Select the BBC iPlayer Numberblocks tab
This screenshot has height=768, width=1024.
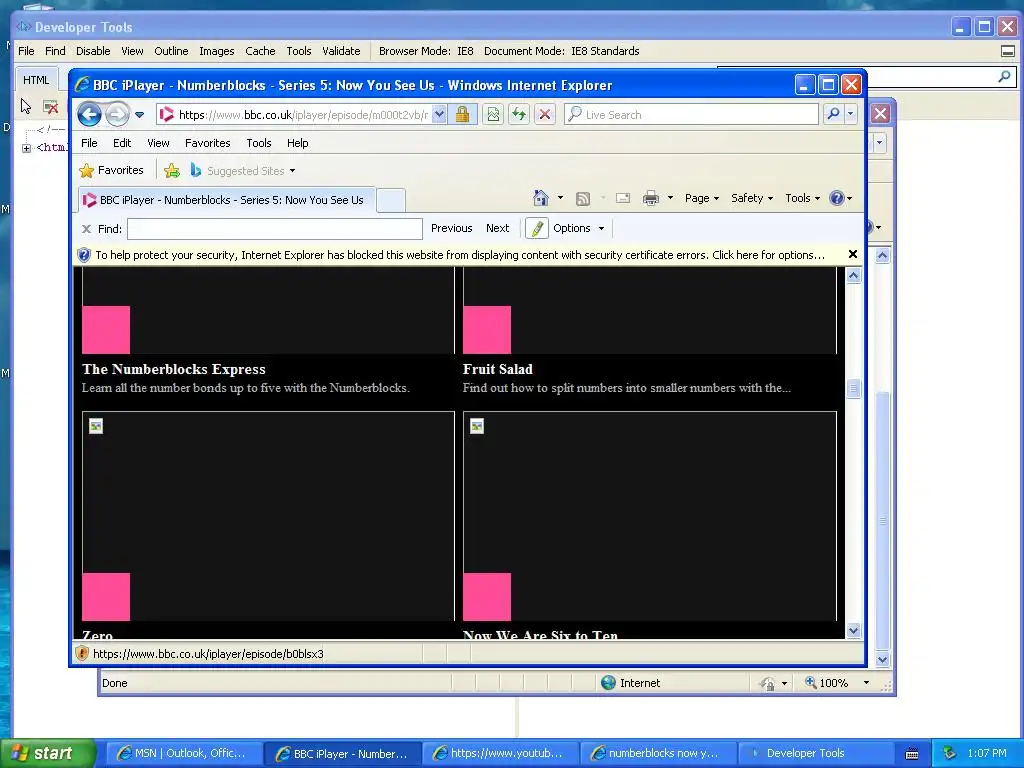click(x=226, y=200)
